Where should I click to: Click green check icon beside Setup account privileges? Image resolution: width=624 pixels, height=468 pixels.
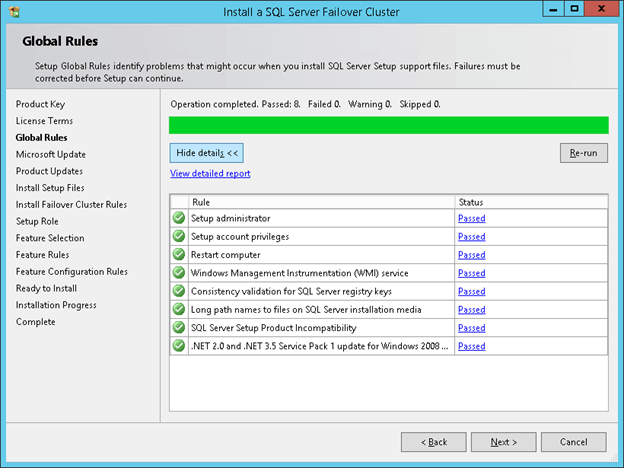(x=179, y=237)
